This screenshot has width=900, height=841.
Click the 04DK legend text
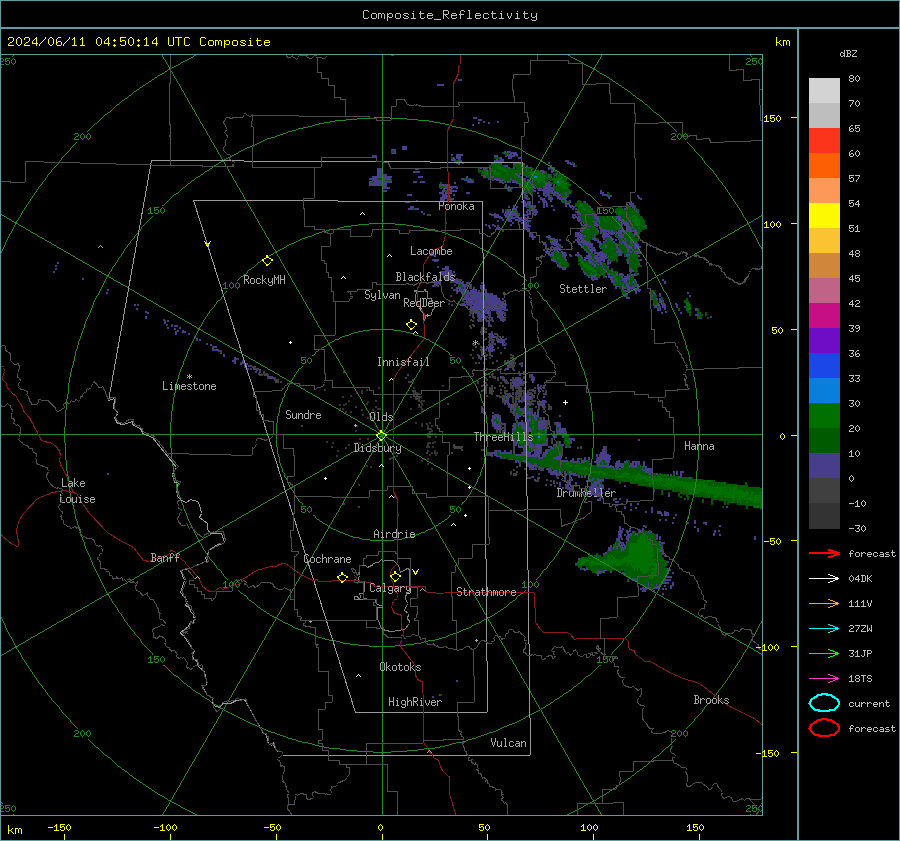click(x=860, y=579)
